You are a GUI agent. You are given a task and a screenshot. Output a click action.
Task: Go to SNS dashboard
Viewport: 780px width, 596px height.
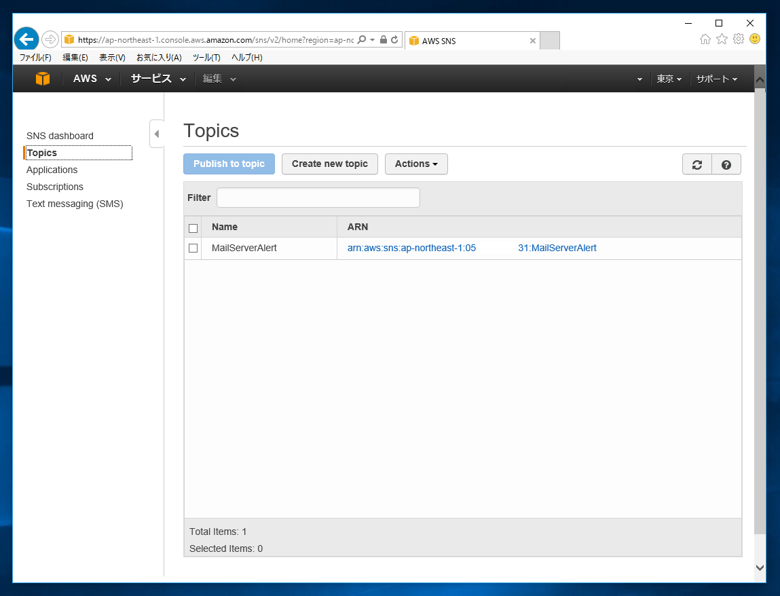(x=60, y=136)
